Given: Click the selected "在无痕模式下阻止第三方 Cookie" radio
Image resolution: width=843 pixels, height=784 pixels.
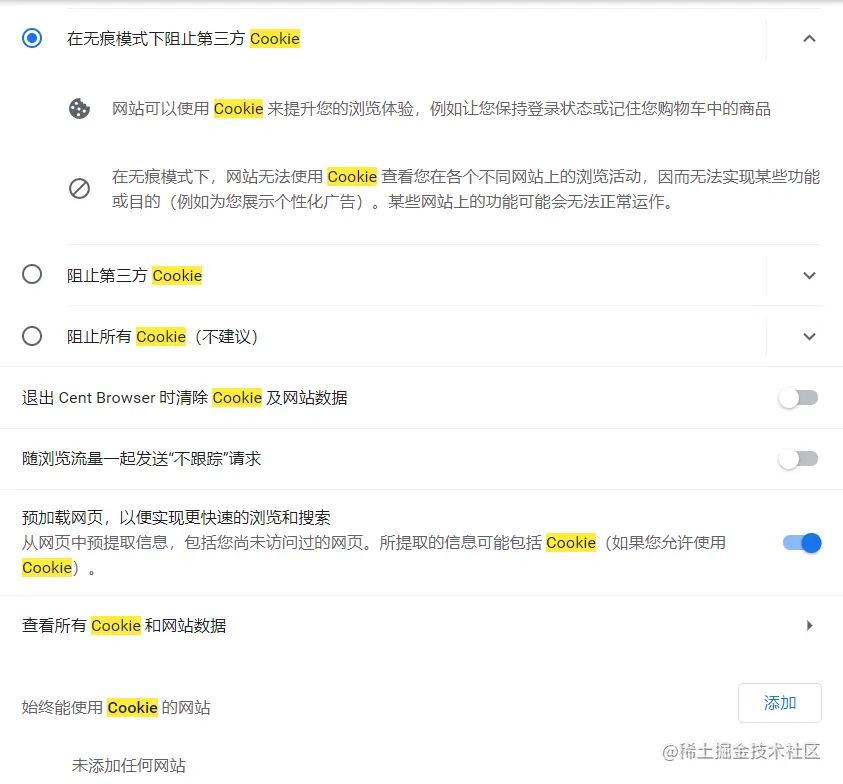Looking at the screenshot, I should 31,37.
